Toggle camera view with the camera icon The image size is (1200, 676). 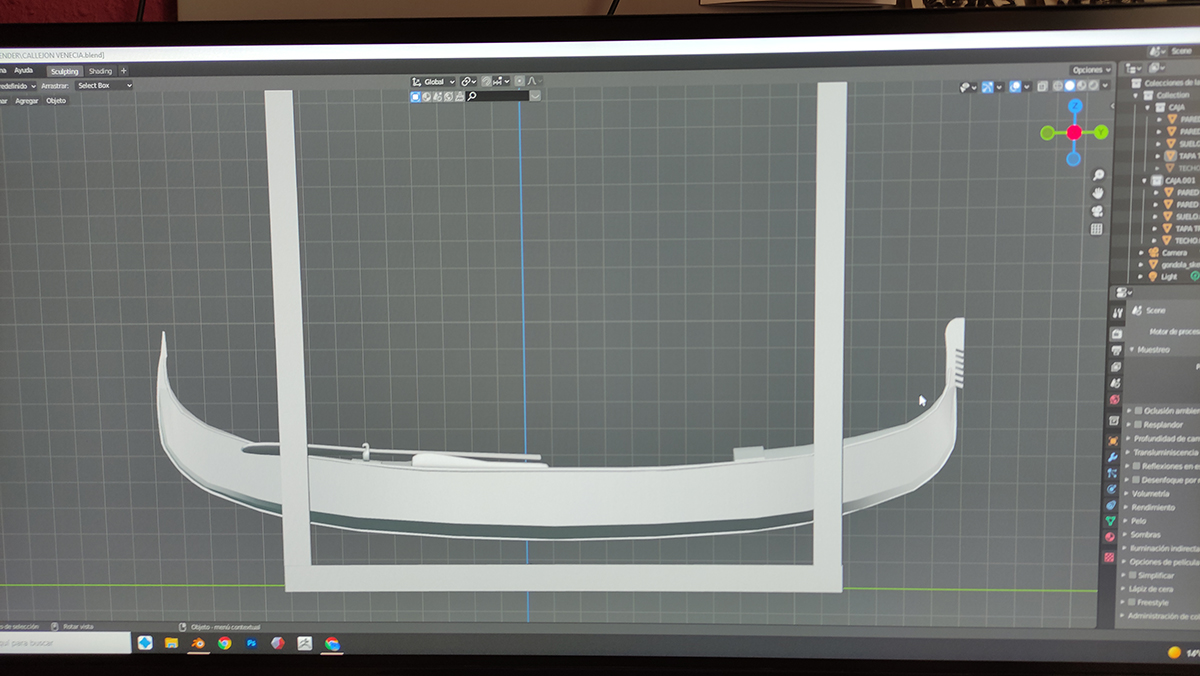[x=1098, y=211]
